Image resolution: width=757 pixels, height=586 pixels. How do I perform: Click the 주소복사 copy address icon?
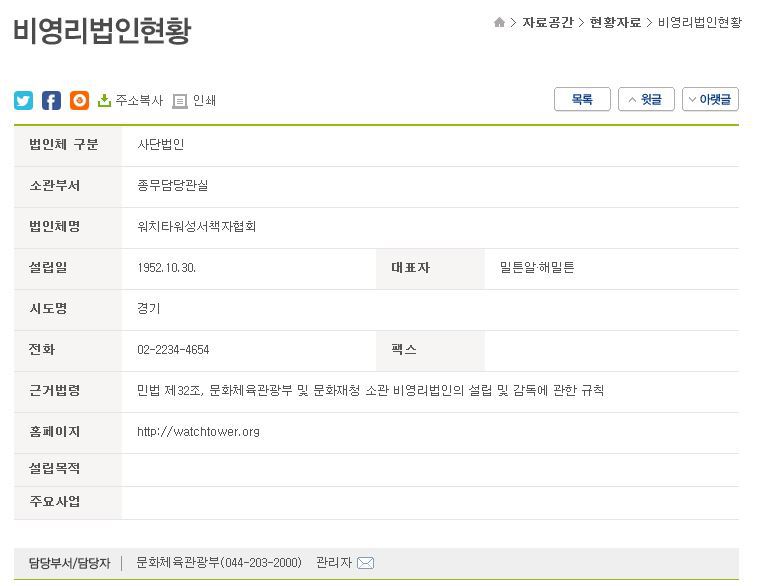click(x=104, y=100)
